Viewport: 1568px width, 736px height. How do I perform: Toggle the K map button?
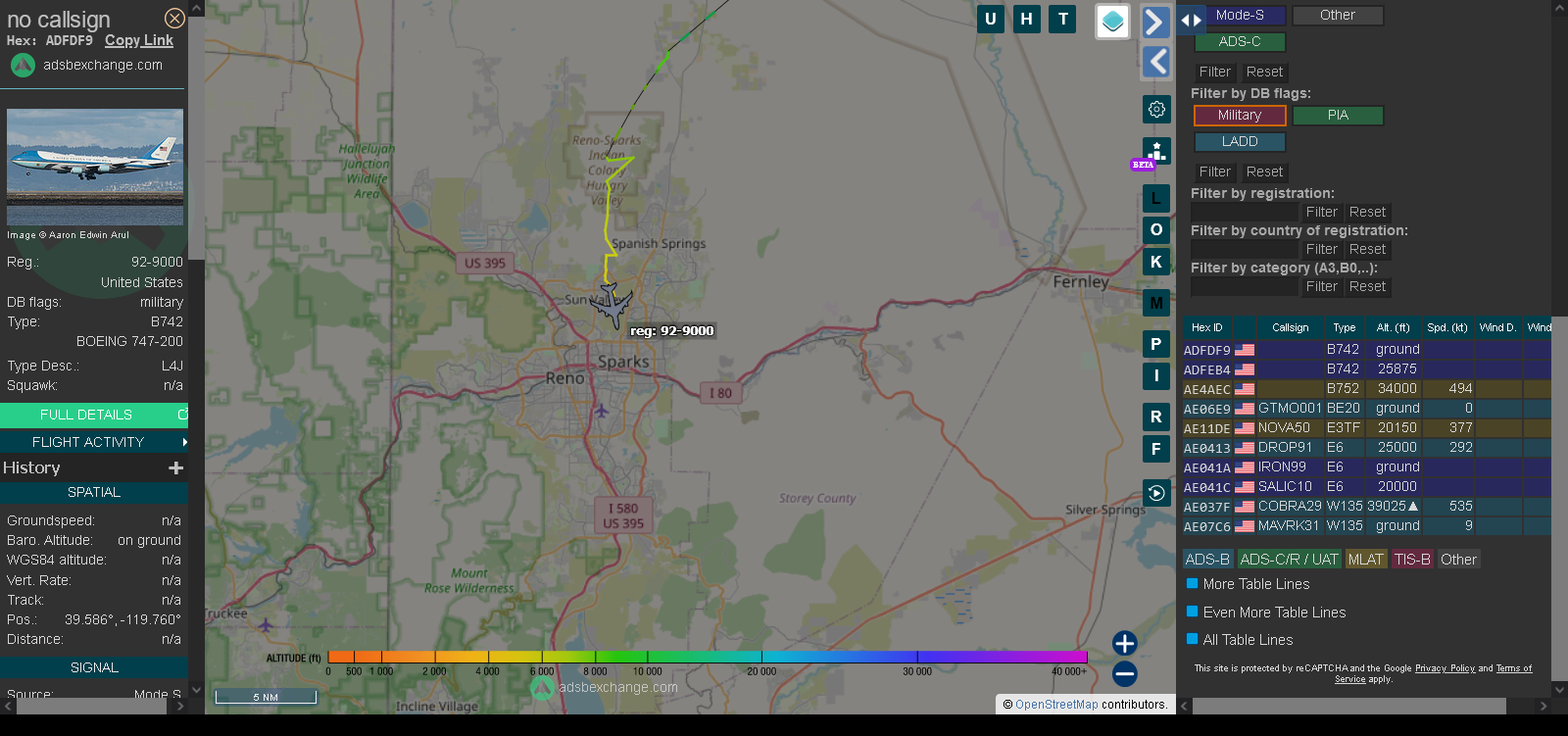pyautogui.click(x=1156, y=262)
